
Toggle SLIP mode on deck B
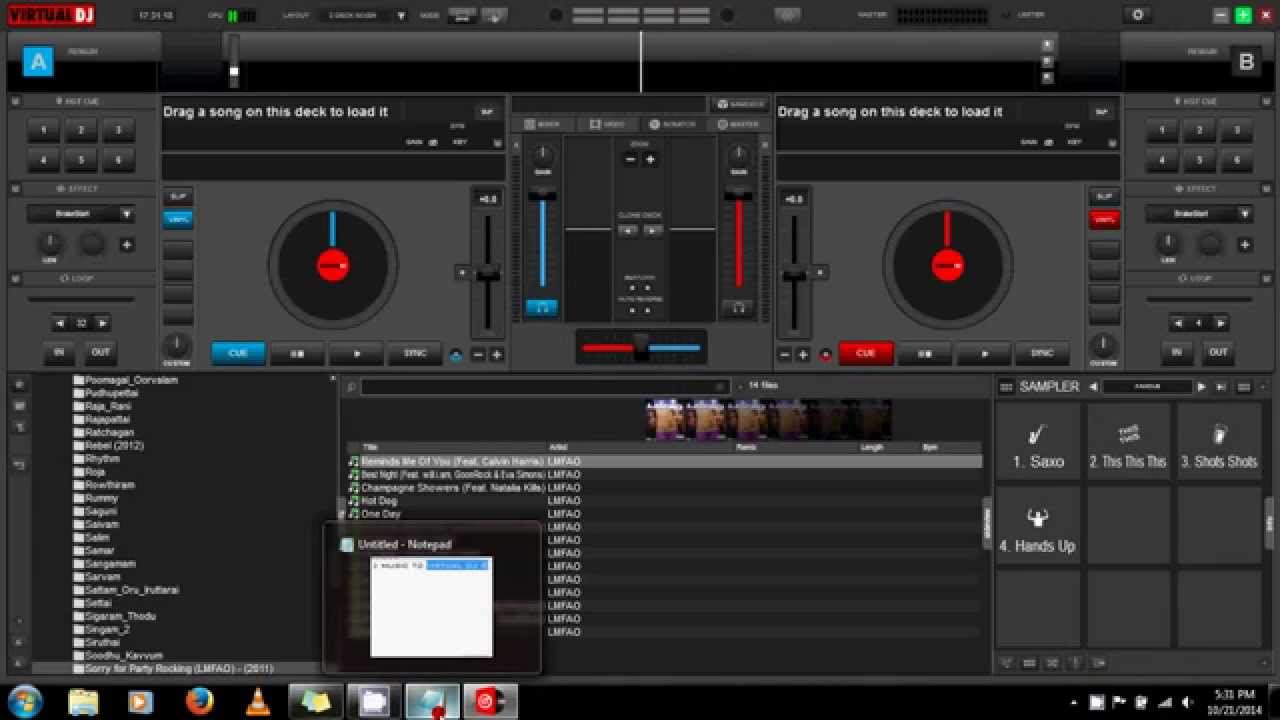pos(1104,196)
